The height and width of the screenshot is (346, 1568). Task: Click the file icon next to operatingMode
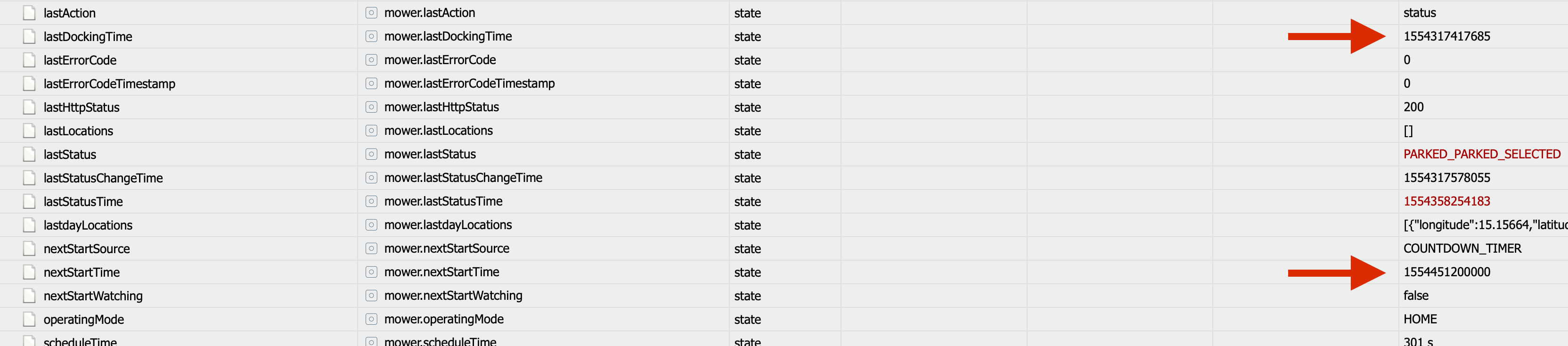[29, 320]
